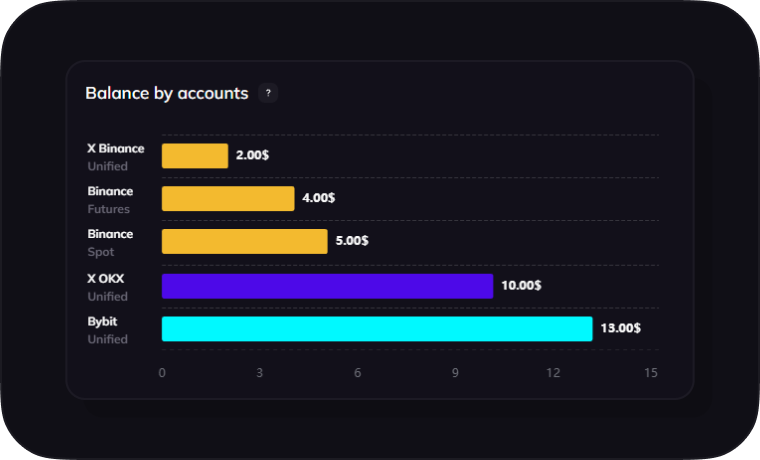This screenshot has height=460, width=760.
Task: Click the purple X OKX bar
Action: coord(327,286)
